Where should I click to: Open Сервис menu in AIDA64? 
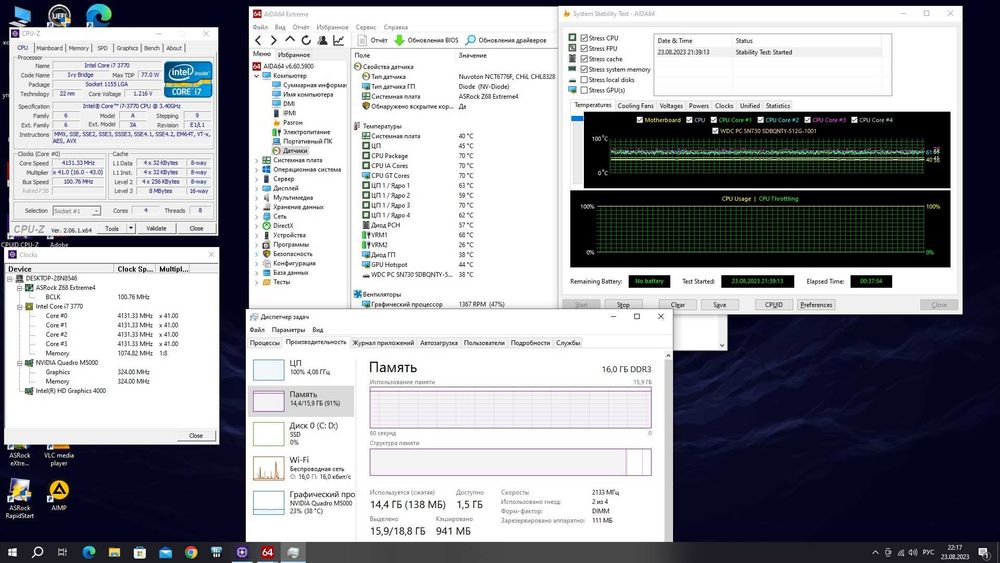pyautogui.click(x=365, y=27)
